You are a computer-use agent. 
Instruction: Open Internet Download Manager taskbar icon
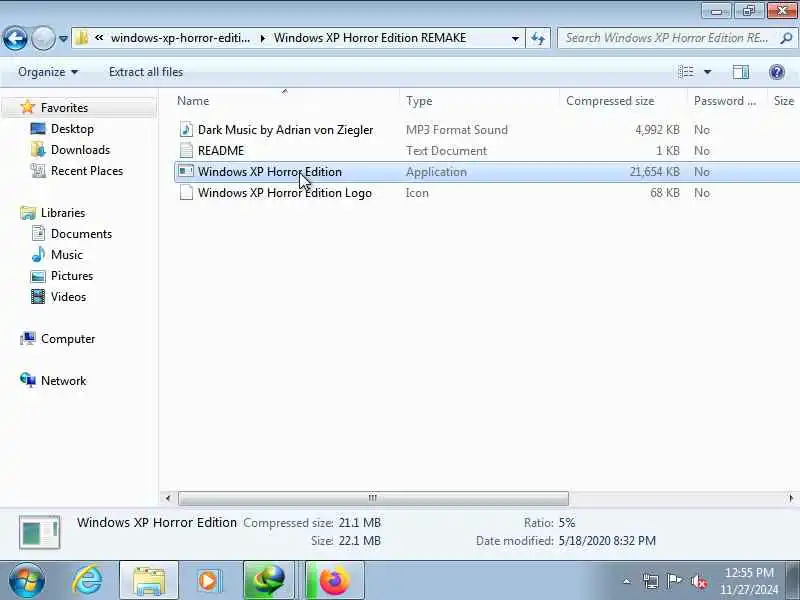coord(269,581)
